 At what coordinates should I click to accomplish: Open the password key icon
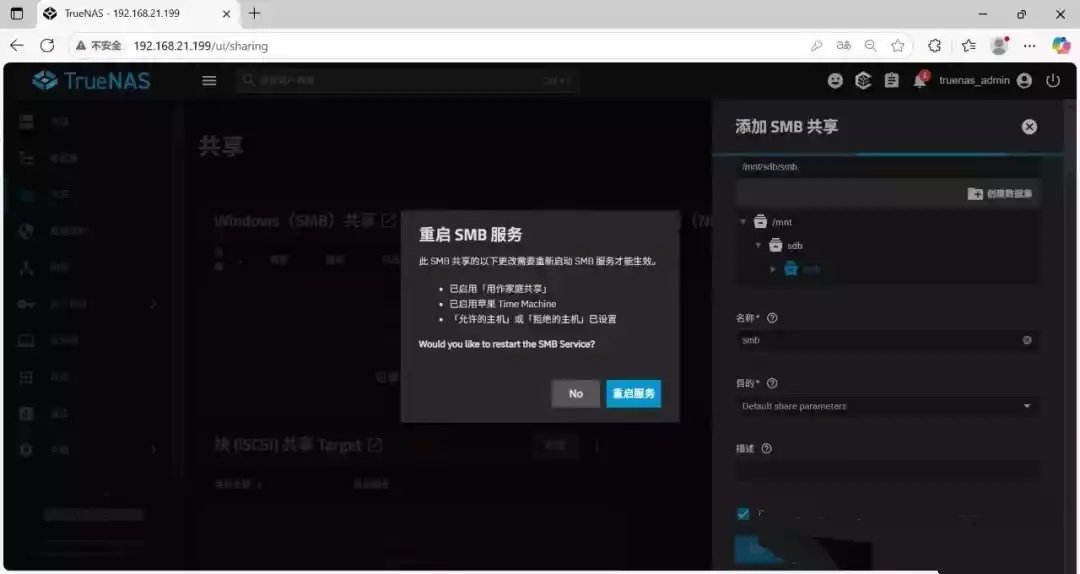click(816, 45)
